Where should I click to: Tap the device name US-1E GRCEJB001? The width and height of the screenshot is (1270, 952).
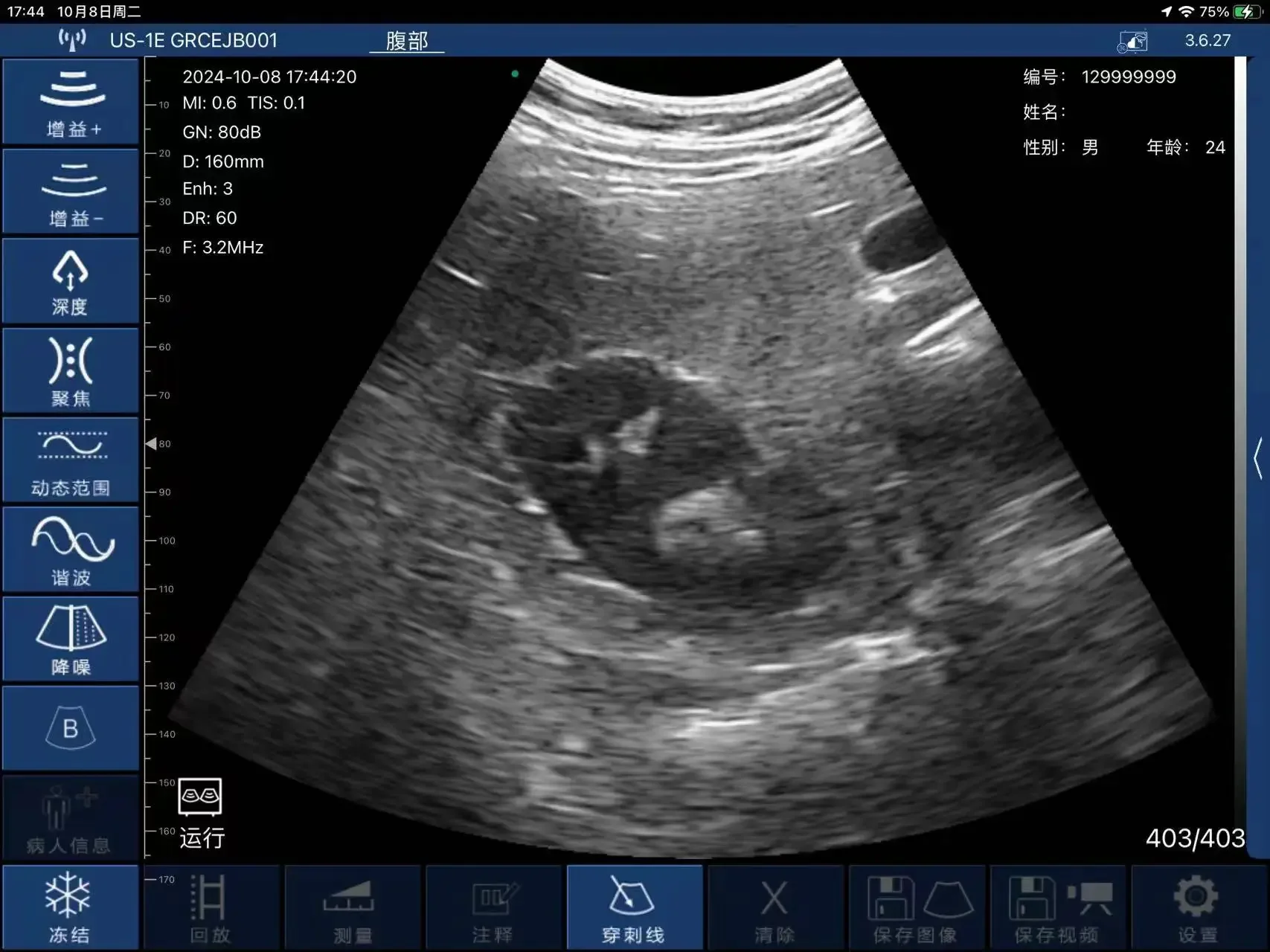tap(193, 40)
